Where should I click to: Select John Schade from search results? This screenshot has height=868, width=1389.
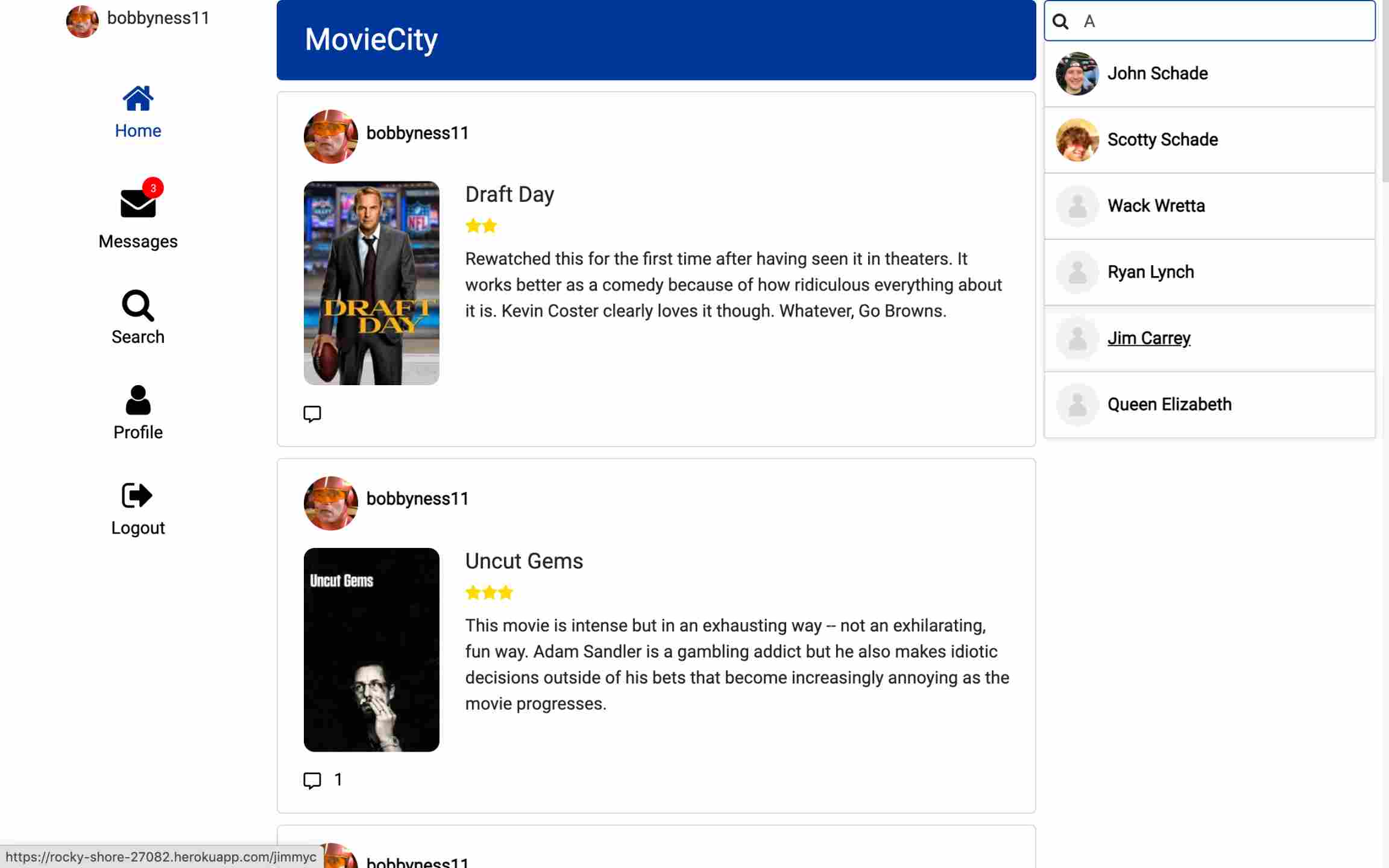coord(1157,74)
